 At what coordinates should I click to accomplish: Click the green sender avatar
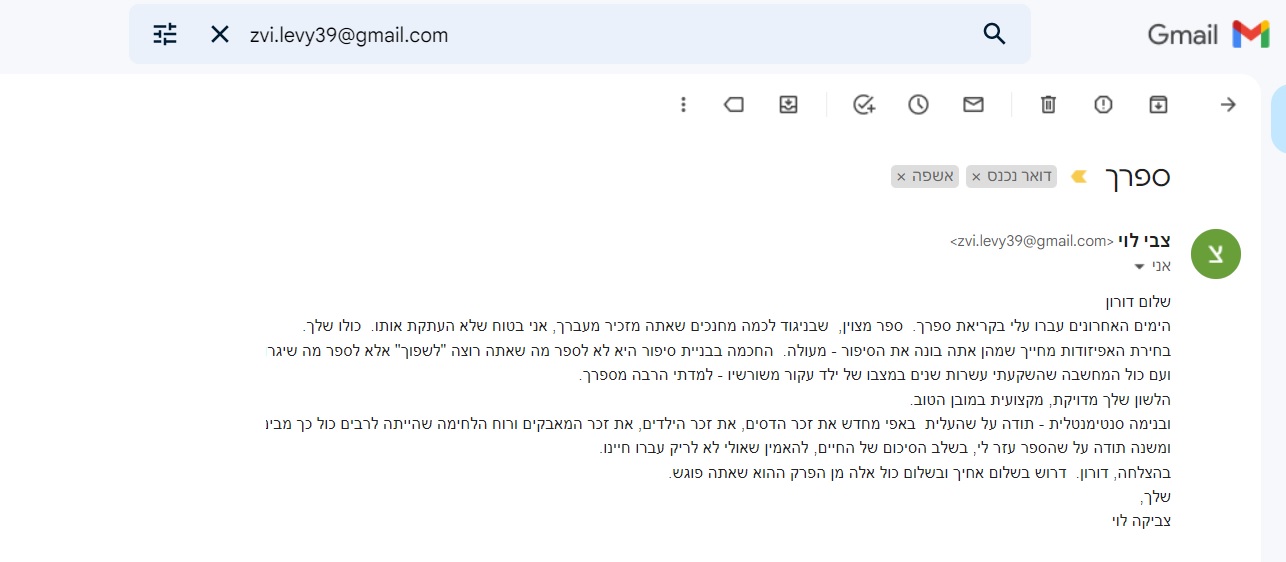pyautogui.click(x=1216, y=254)
